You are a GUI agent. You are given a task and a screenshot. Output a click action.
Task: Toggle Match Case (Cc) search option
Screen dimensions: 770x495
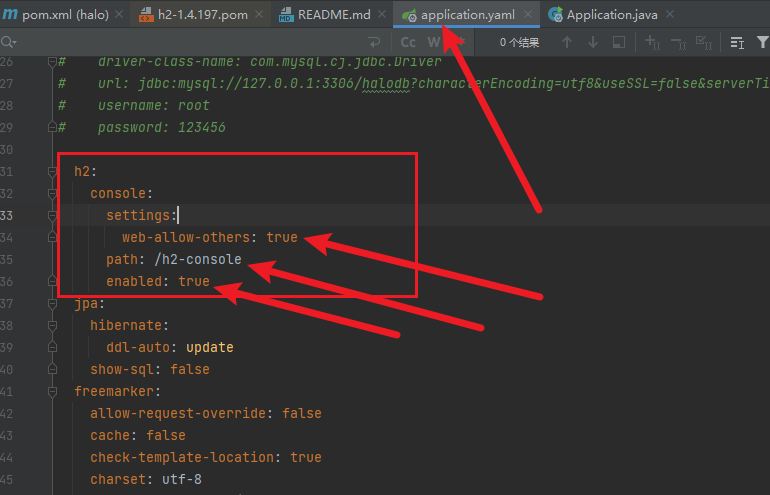tap(408, 42)
